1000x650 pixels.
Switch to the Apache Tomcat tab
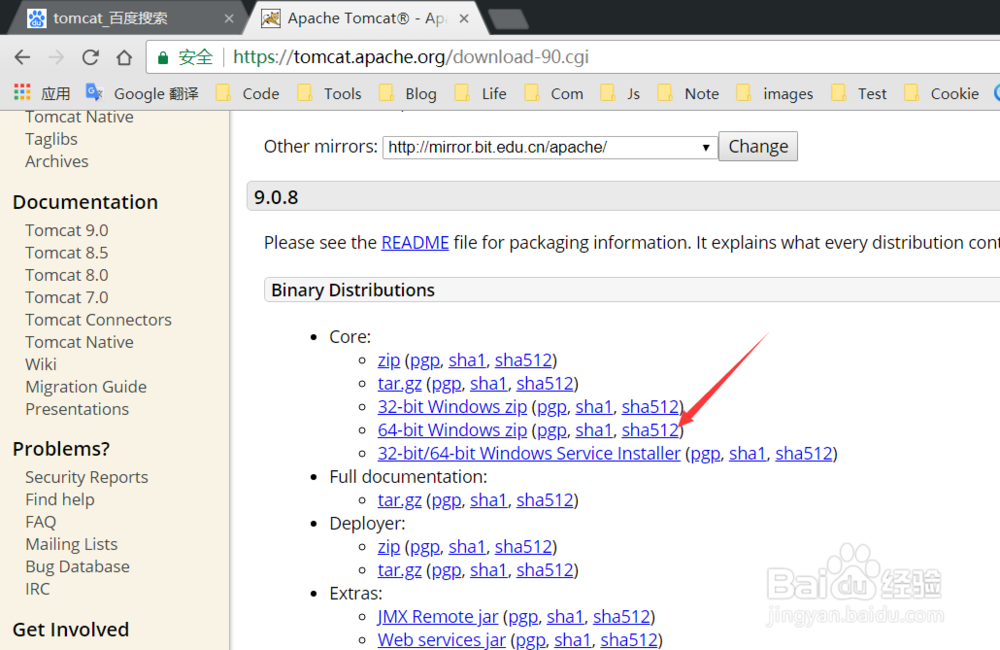click(367, 18)
